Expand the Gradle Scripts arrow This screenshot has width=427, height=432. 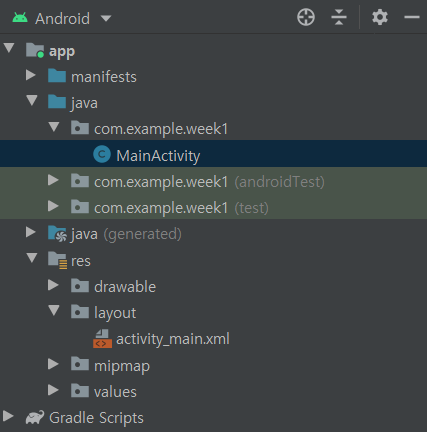[x=8, y=416]
